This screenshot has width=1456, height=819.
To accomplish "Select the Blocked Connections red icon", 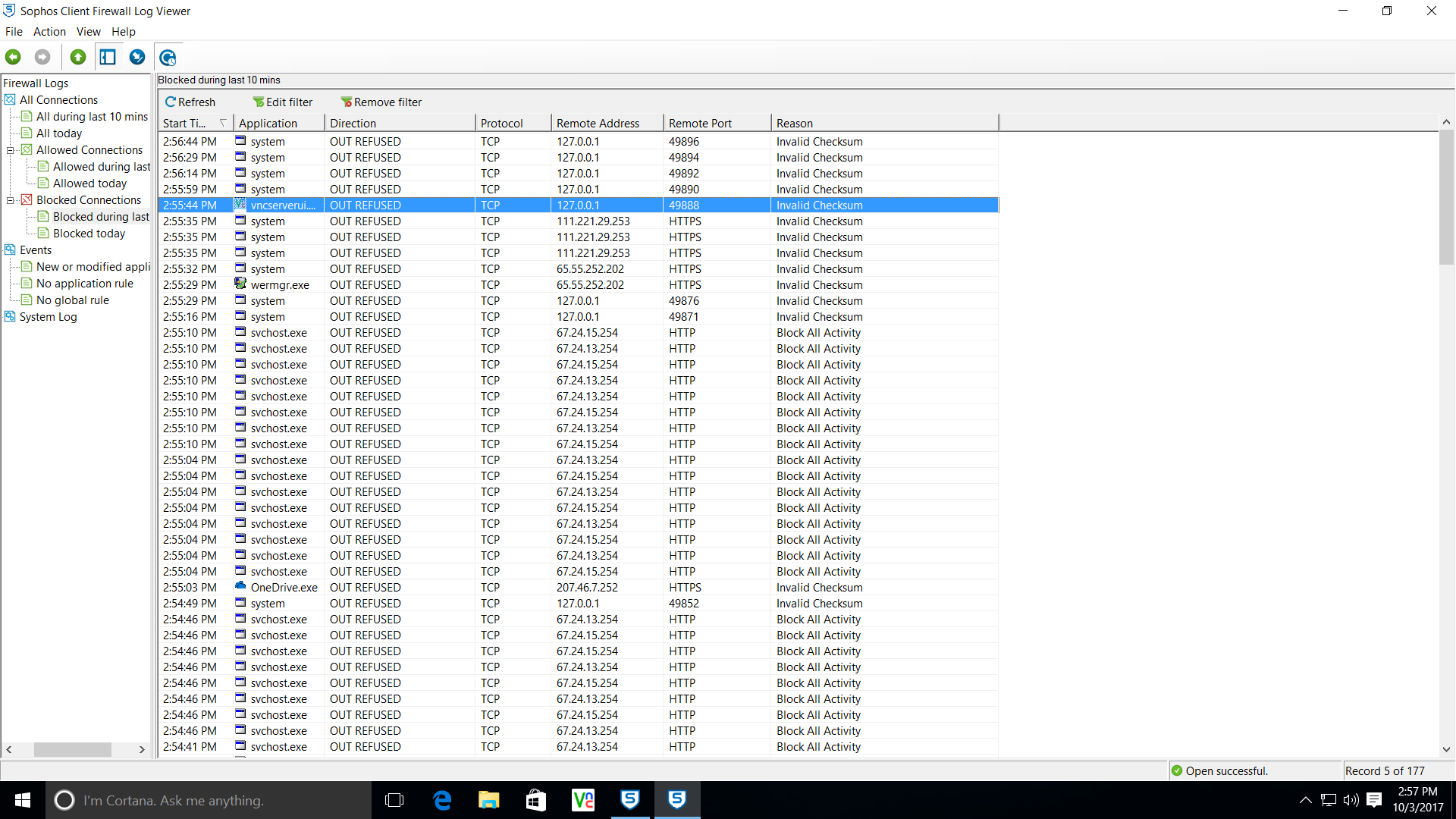I will [x=27, y=199].
